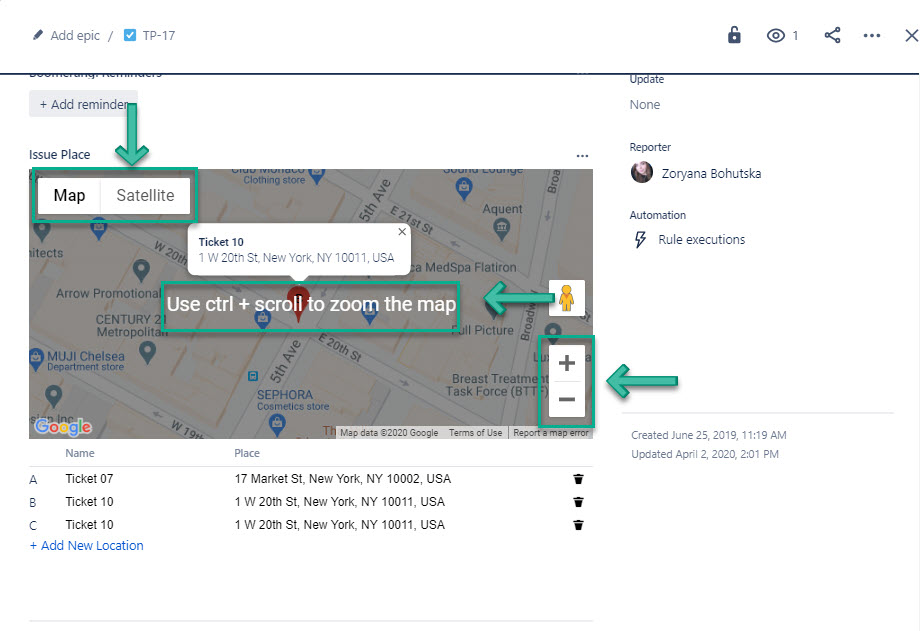The image size is (920, 631).
Task: Click the Street View pegman icon
Action: pos(566,298)
